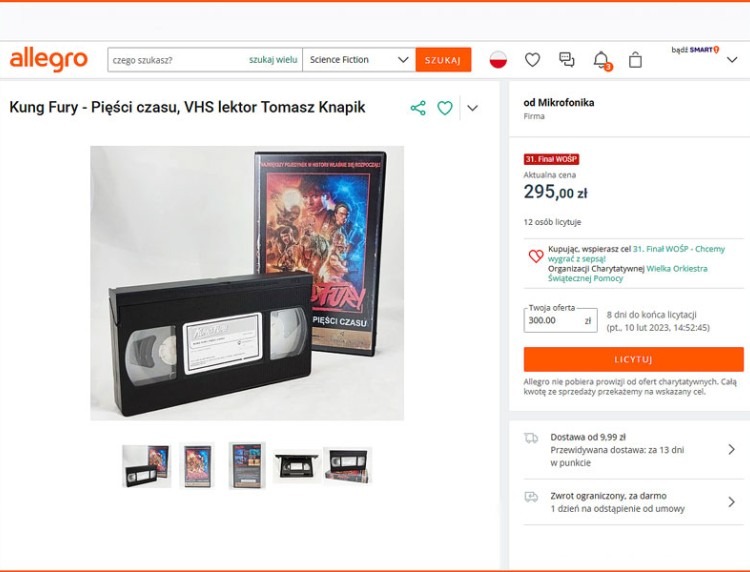Share this Kung Fury listing

(418, 108)
